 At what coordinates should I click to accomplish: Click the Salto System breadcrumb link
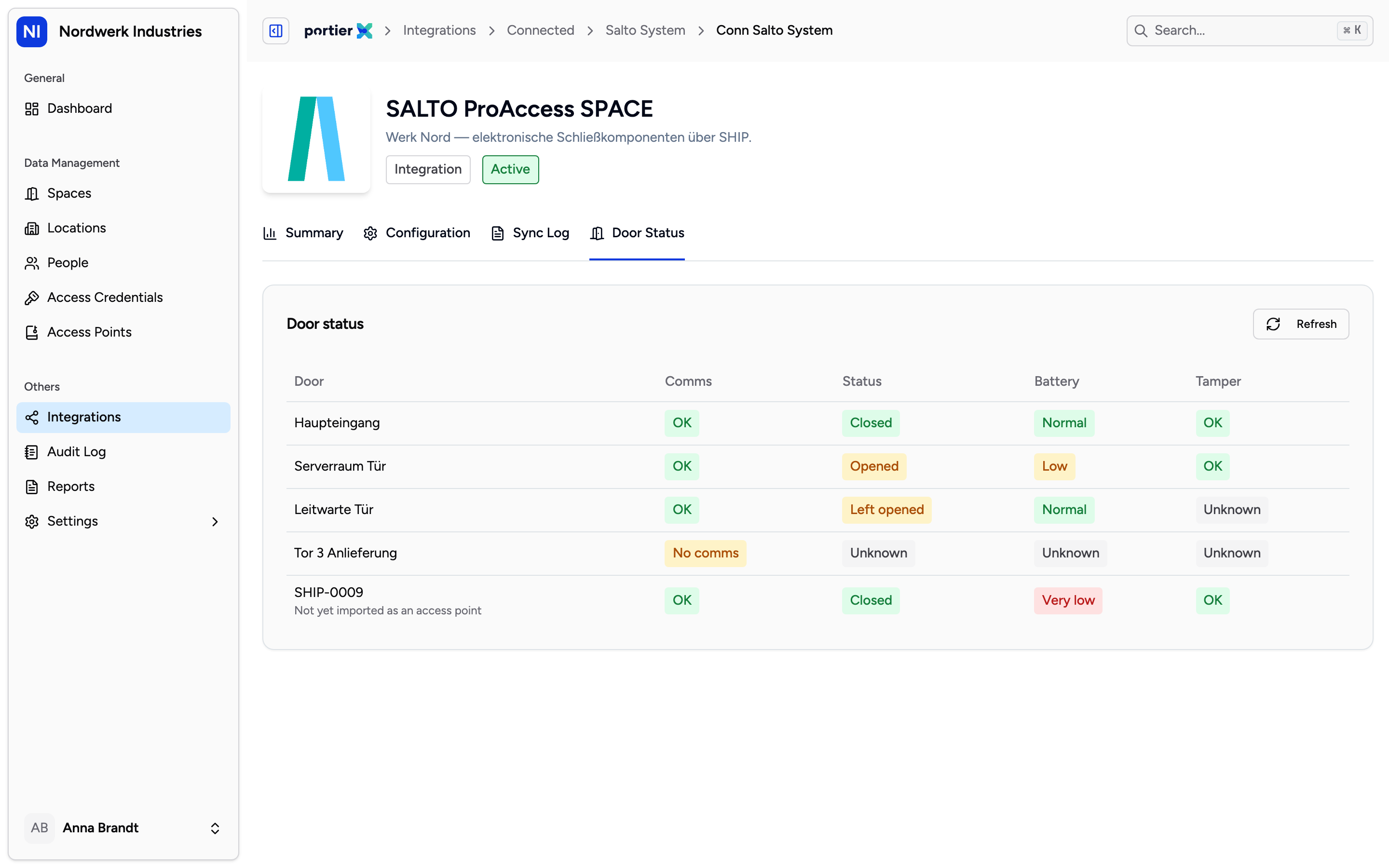tap(645, 30)
